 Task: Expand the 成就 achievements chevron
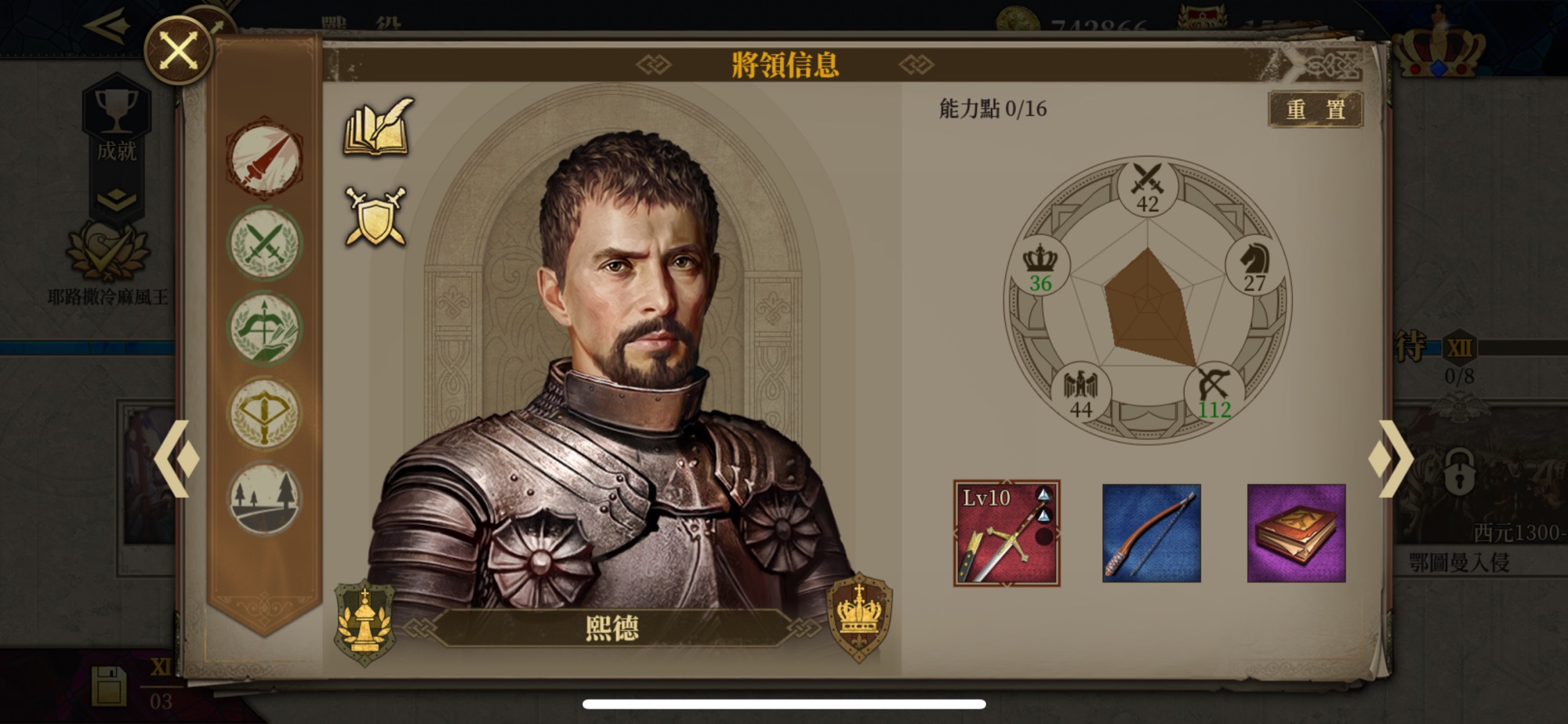coord(117,200)
